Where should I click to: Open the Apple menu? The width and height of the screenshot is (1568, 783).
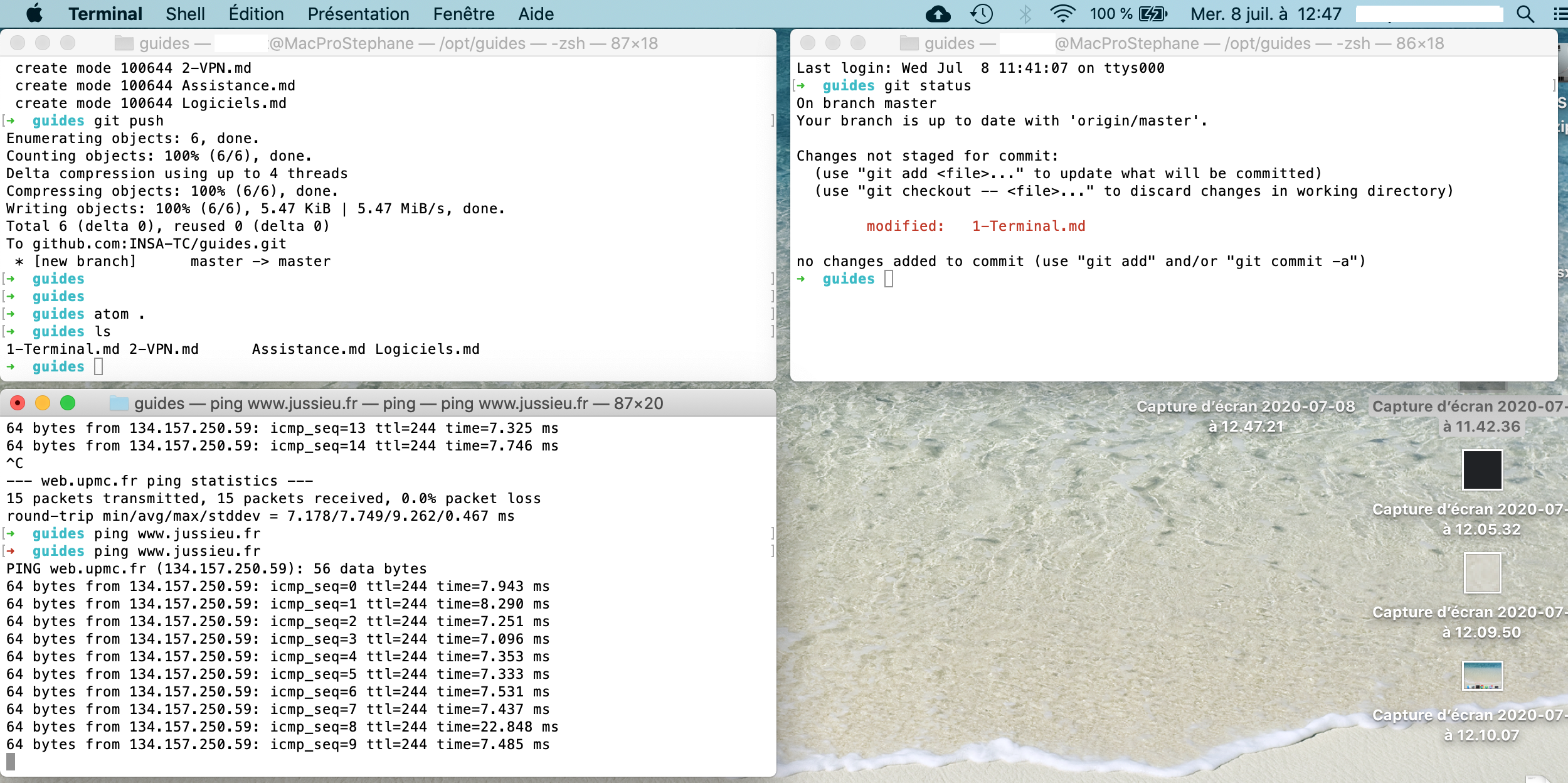coord(34,13)
